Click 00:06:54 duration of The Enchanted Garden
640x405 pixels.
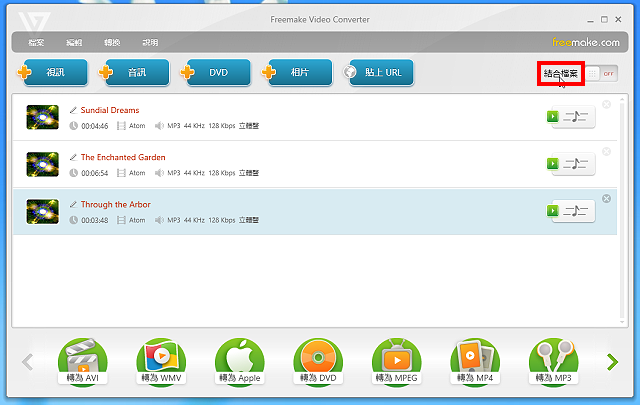pyautogui.click(x=95, y=173)
